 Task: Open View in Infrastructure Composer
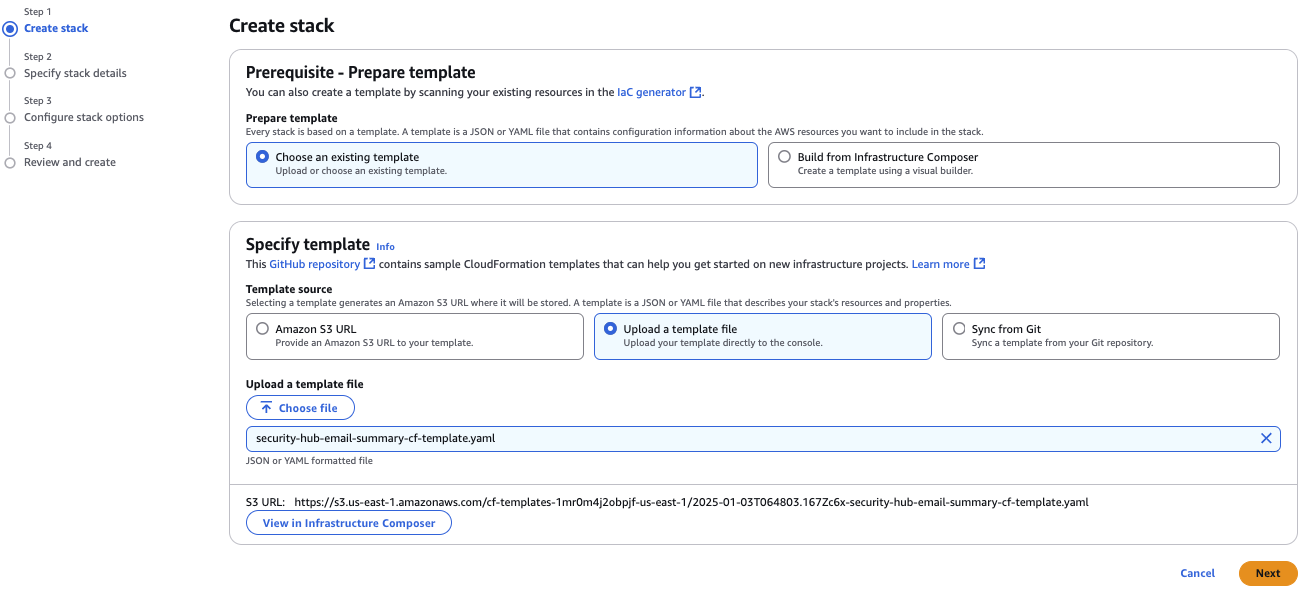[x=348, y=522]
